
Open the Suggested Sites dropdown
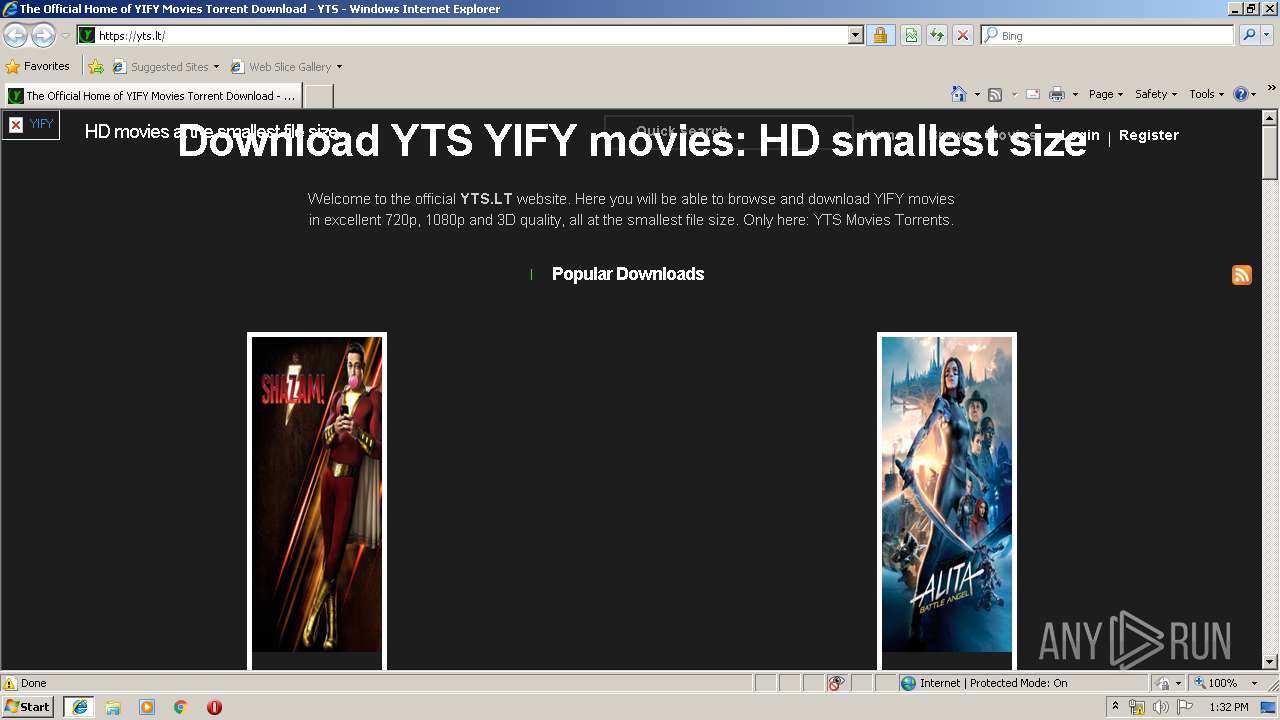click(166, 67)
